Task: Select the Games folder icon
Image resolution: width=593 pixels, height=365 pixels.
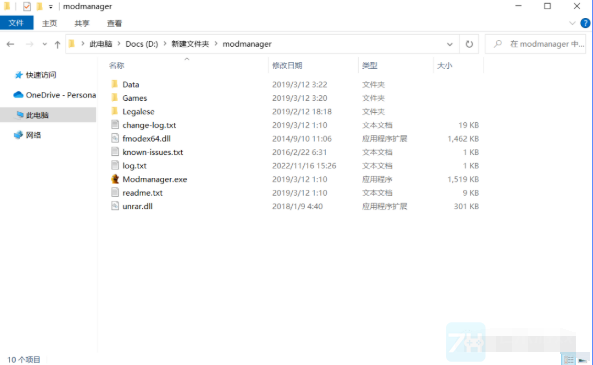Action: click(x=115, y=98)
